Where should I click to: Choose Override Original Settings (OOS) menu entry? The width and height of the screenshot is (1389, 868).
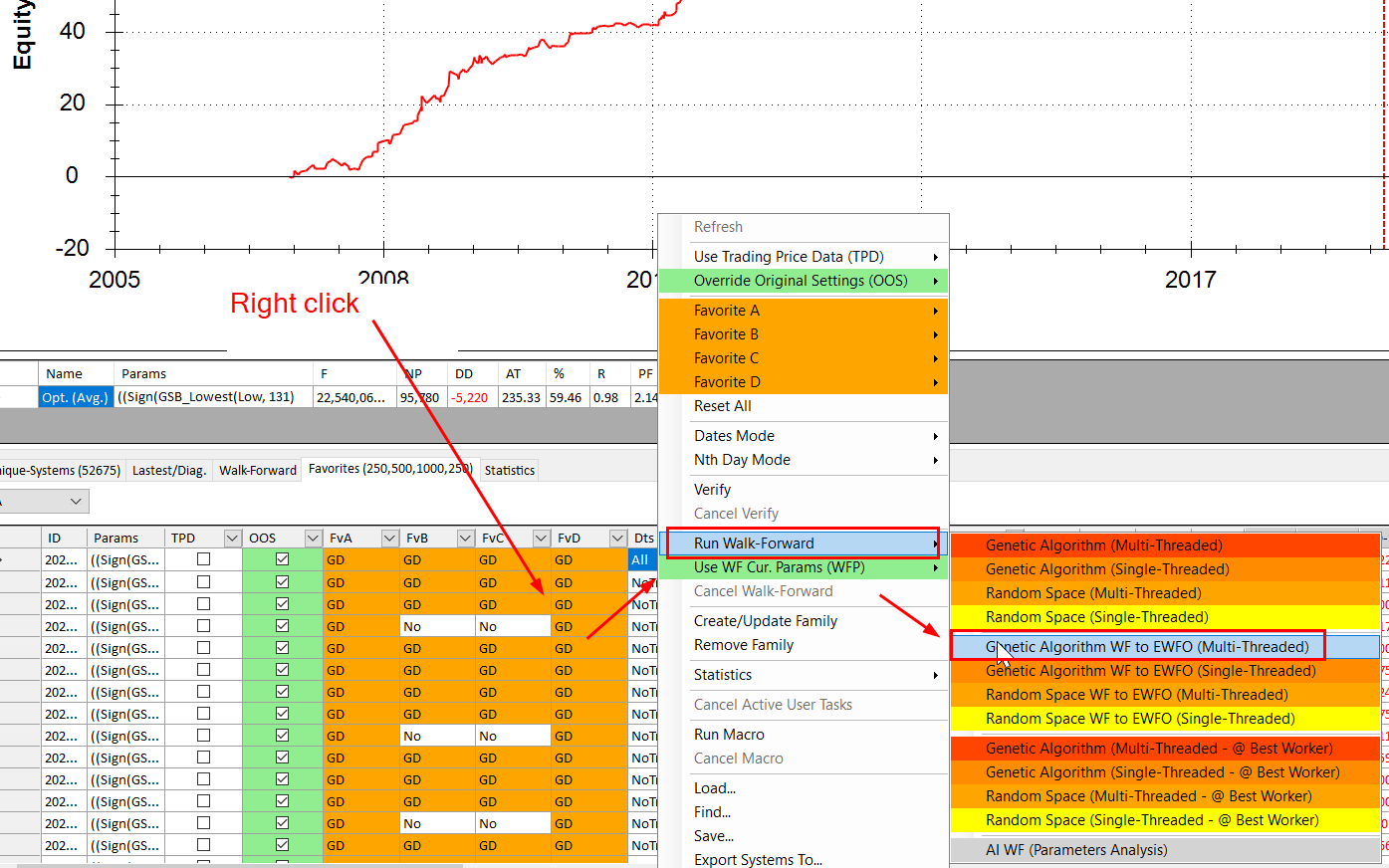pos(802,281)
